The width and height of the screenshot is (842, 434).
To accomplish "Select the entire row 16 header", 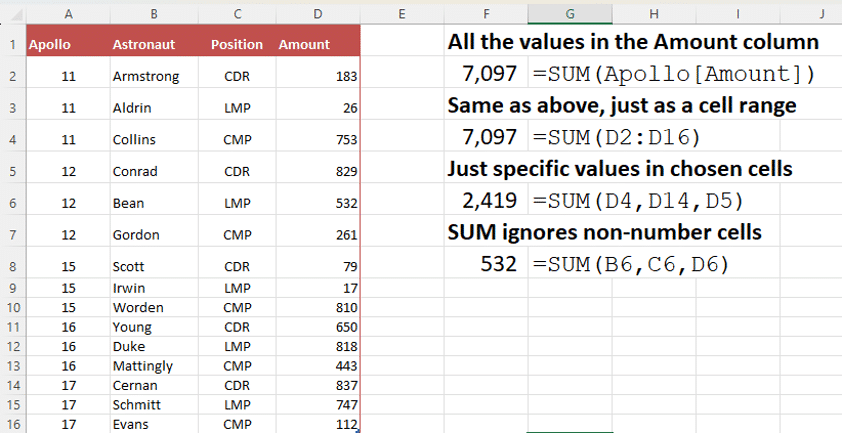I will (x=12, y=424).
